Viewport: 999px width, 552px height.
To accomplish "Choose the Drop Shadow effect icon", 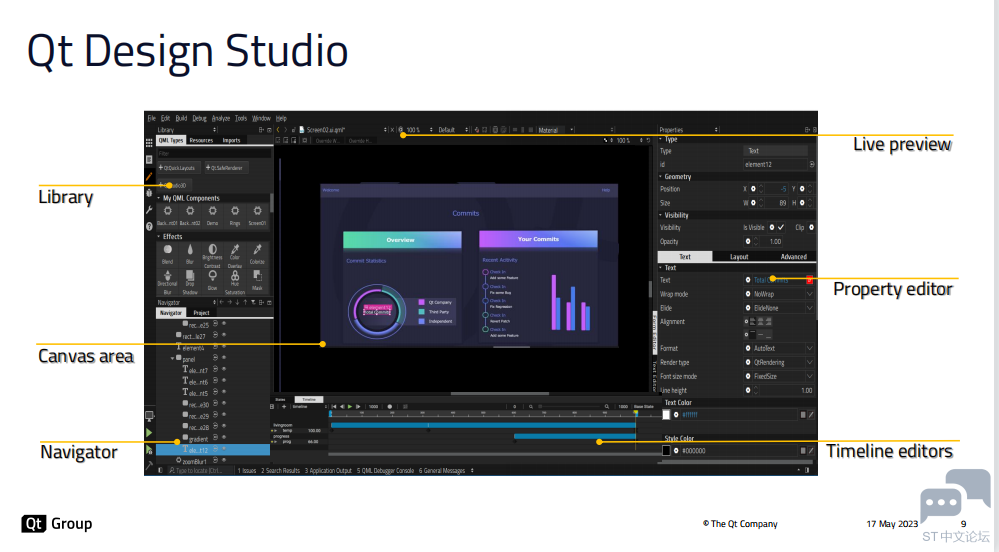I will coord(190,275).
